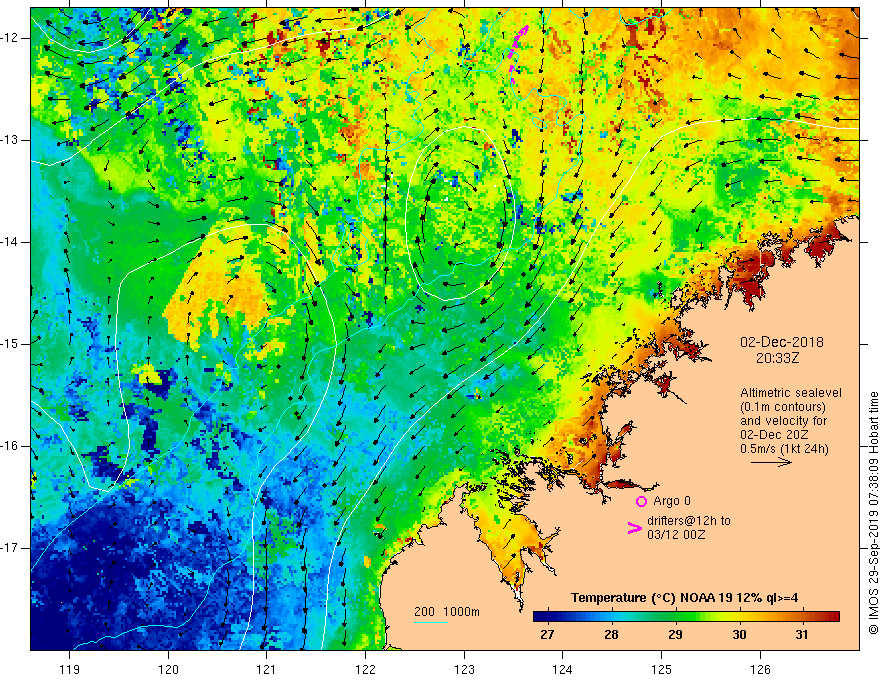Click the color bar value 28

pyautogui.click(x=611, y=635)
